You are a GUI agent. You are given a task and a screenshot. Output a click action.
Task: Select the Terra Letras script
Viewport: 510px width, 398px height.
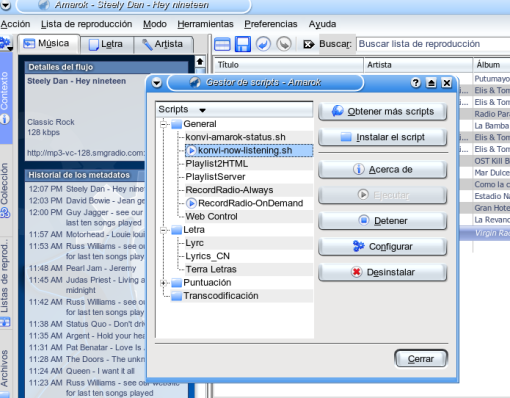click(211, 269)
